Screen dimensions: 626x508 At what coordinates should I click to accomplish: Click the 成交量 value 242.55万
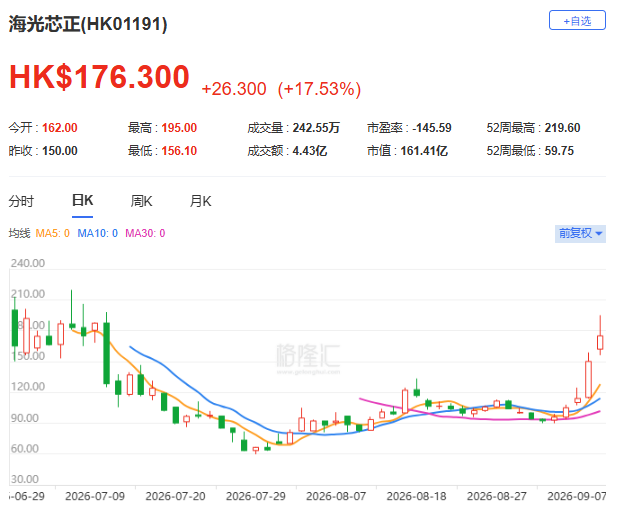[x=316, y=128]
